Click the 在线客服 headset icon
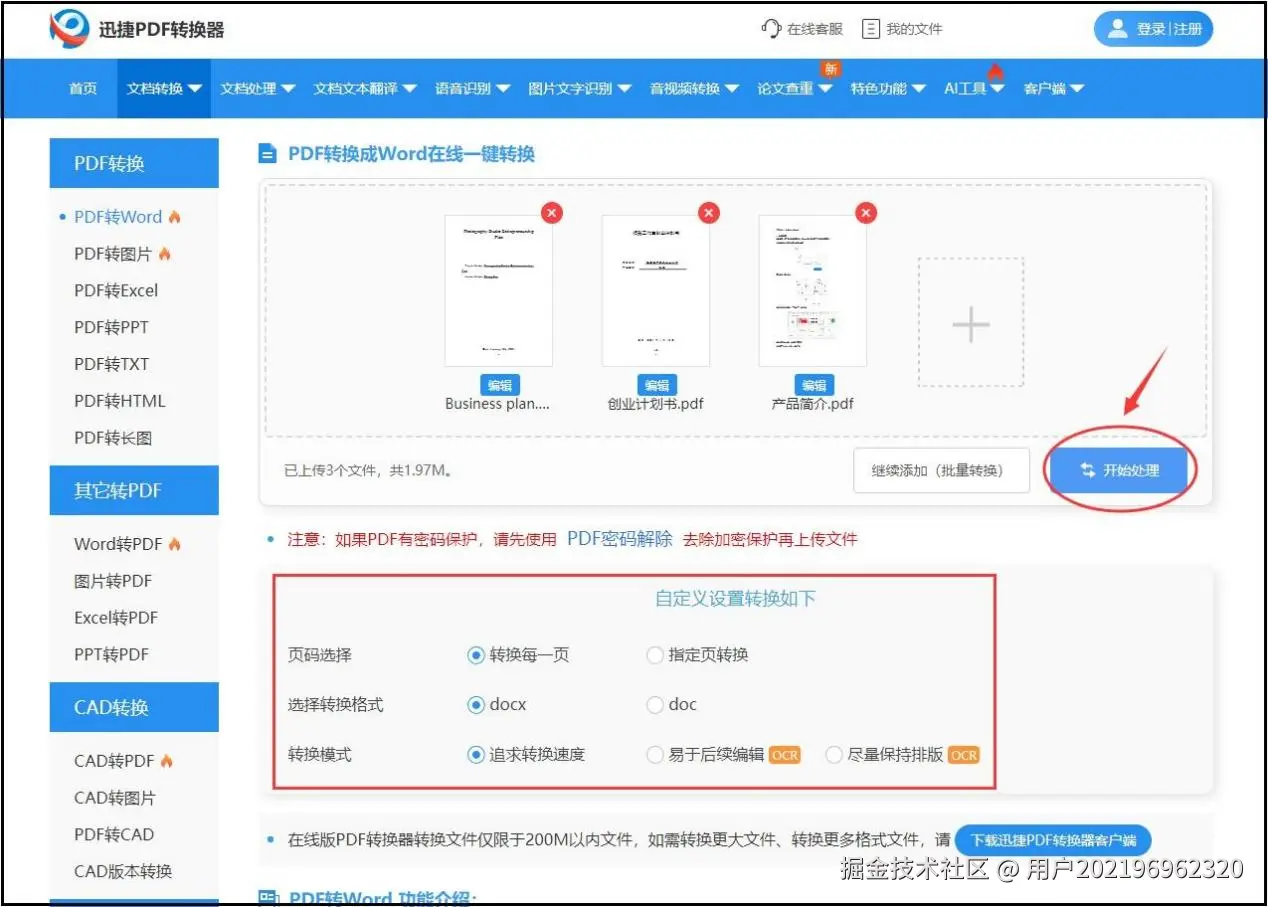The width and height of the screenshot is (1268, 907). (x=771, y=29)
